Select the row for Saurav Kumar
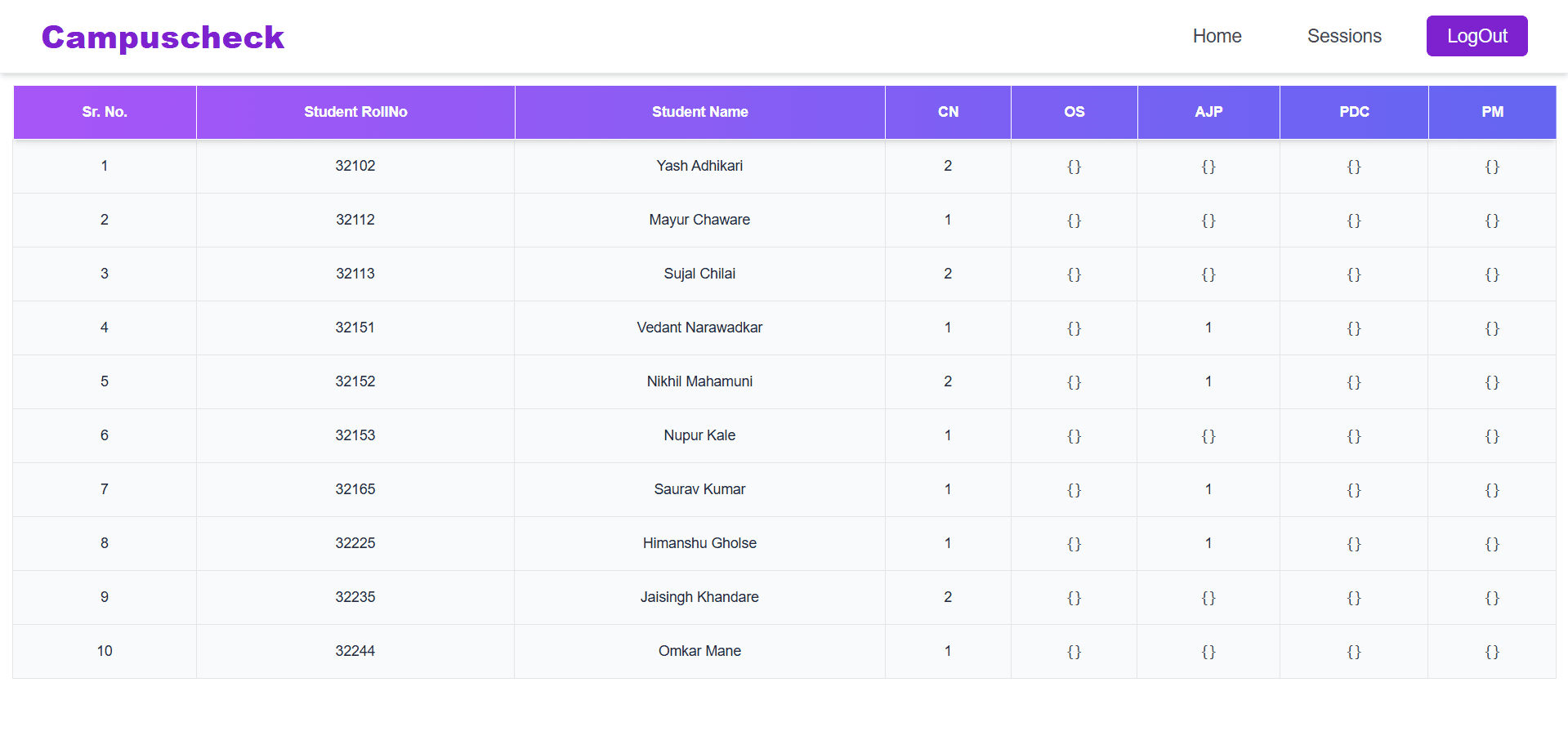Viewport: 1568px width, 749px height. click(x=699, y=489)
